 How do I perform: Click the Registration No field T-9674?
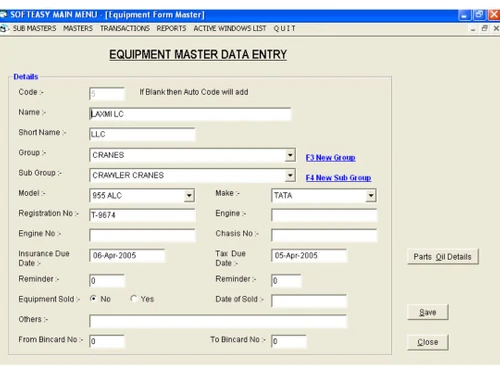(142, 215)
